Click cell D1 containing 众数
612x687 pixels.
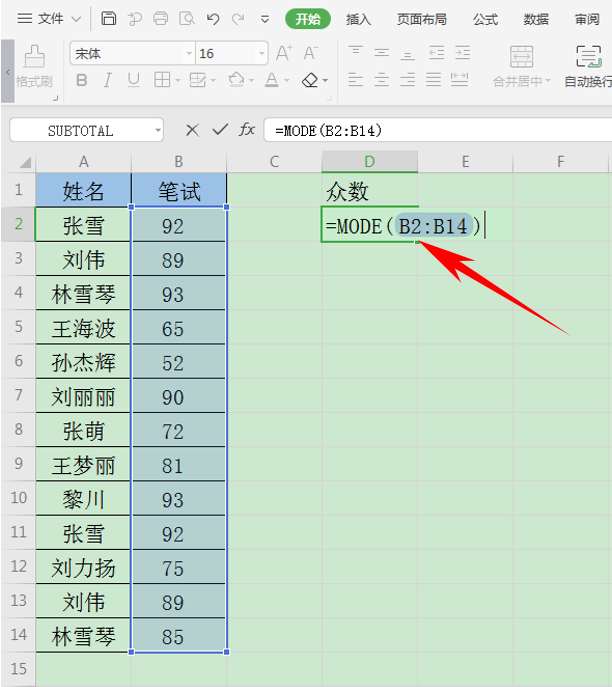click(370, 190)
